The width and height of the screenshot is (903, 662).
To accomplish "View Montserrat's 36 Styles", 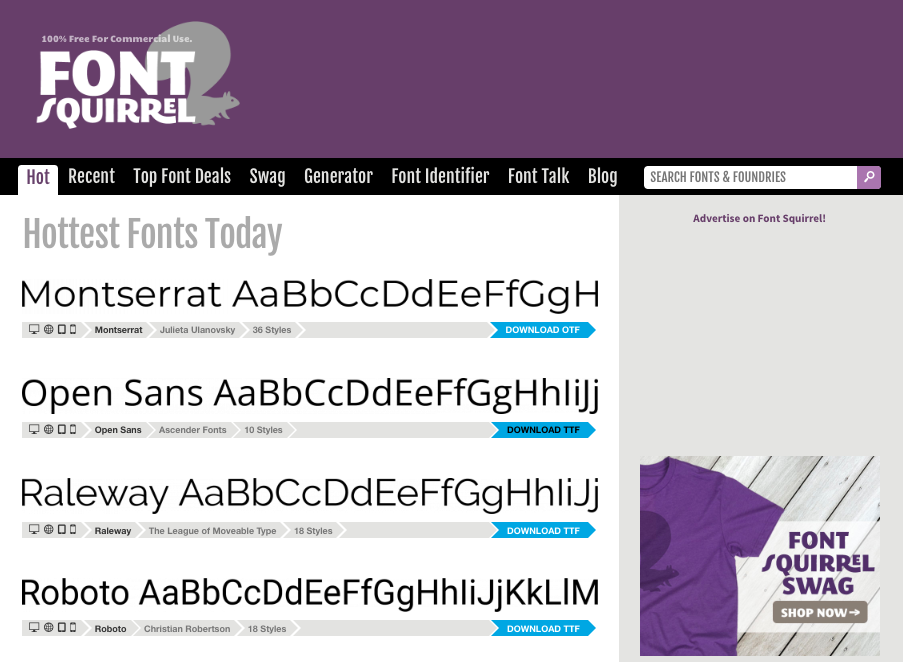I will click(272, 330).
